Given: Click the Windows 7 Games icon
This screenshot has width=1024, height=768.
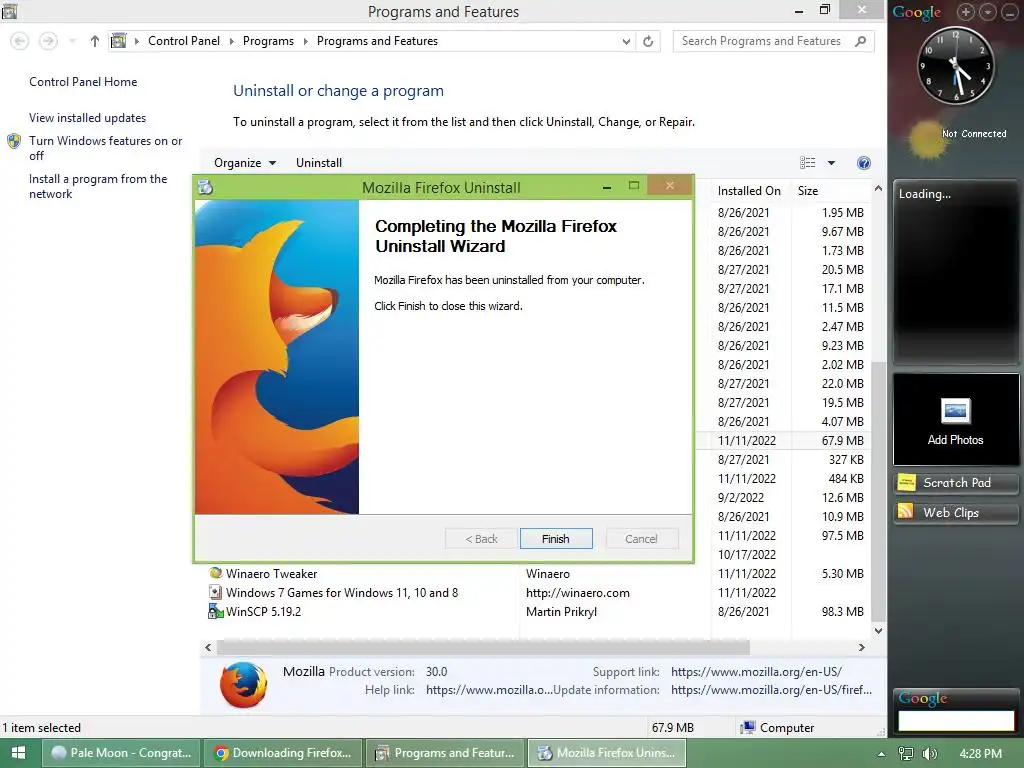Looking at the screenshot, I should [x=216, y=592].
